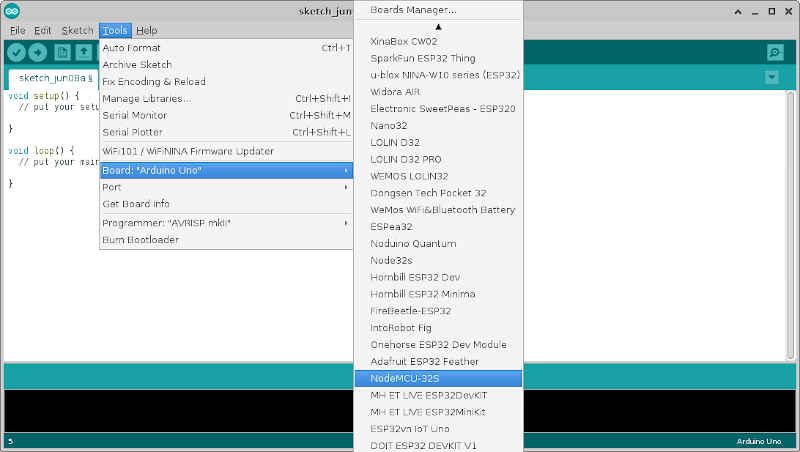Open Serial Plotter
Image resolution: width=800 pixels, height=452 pixels.
[x=226, y=132]
